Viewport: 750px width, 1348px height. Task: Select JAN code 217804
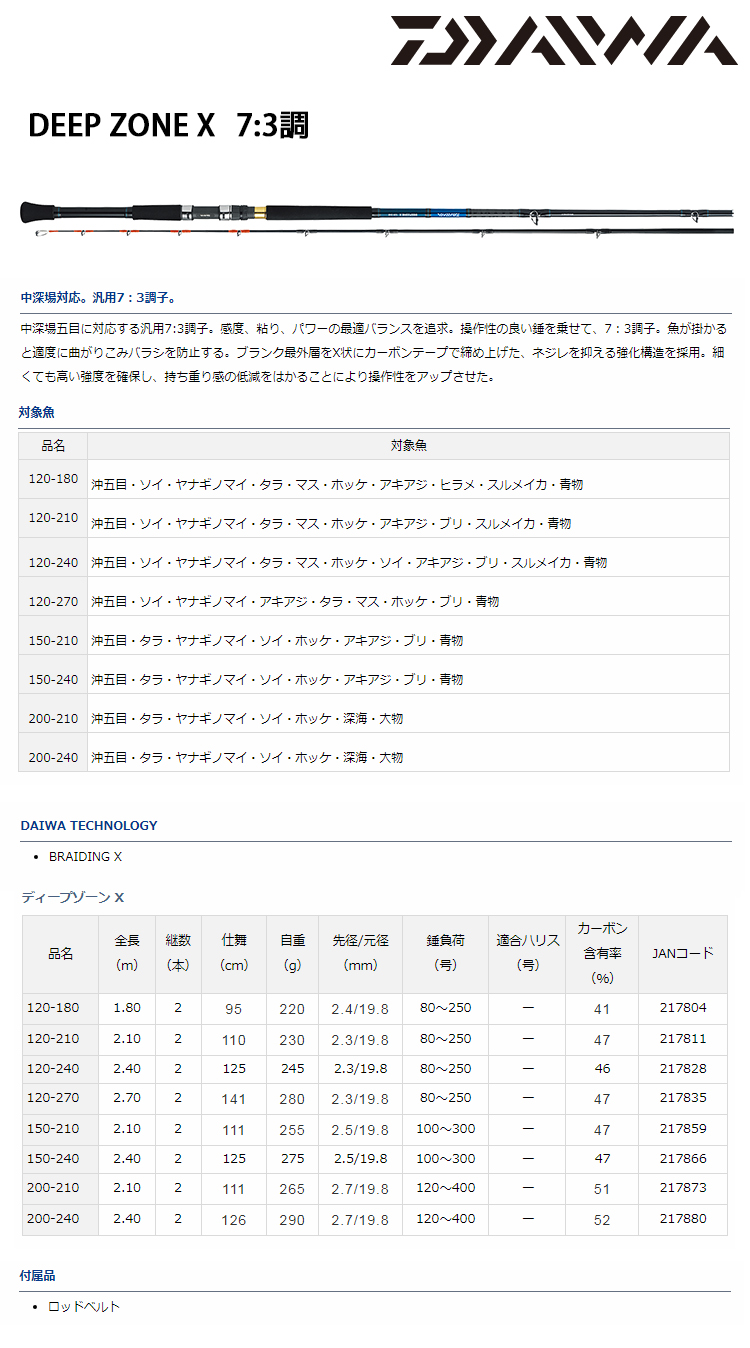point(683,1009)
